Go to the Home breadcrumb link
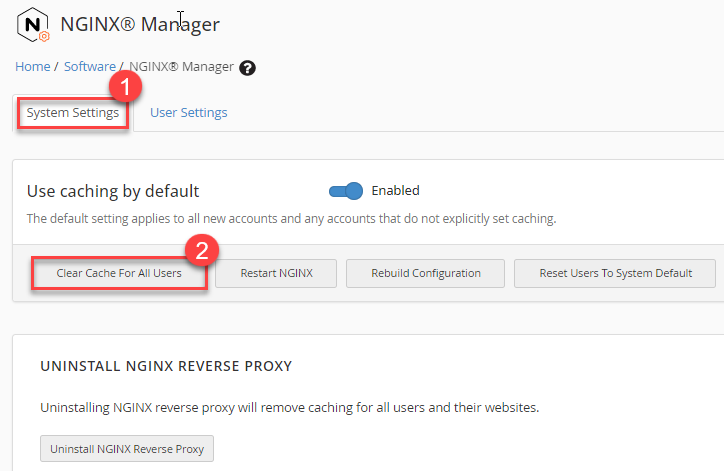The width and height of the screenshot is (724, 471). click(x=32, y=67)
